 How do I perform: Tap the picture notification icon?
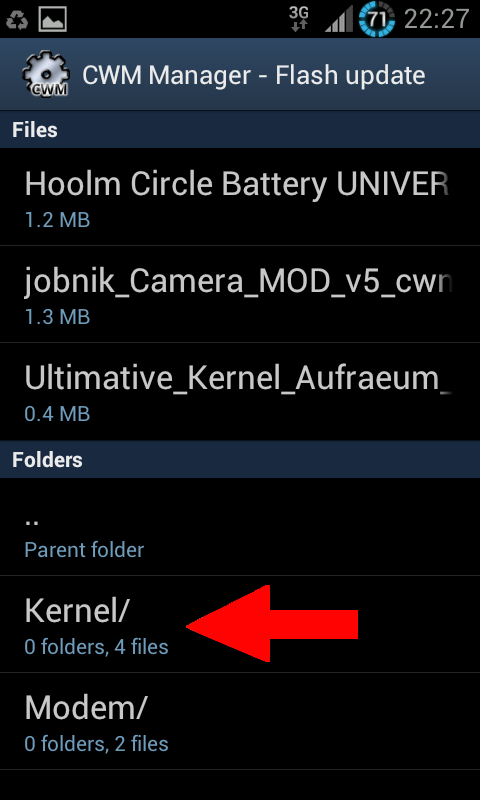tap(53, 19)
